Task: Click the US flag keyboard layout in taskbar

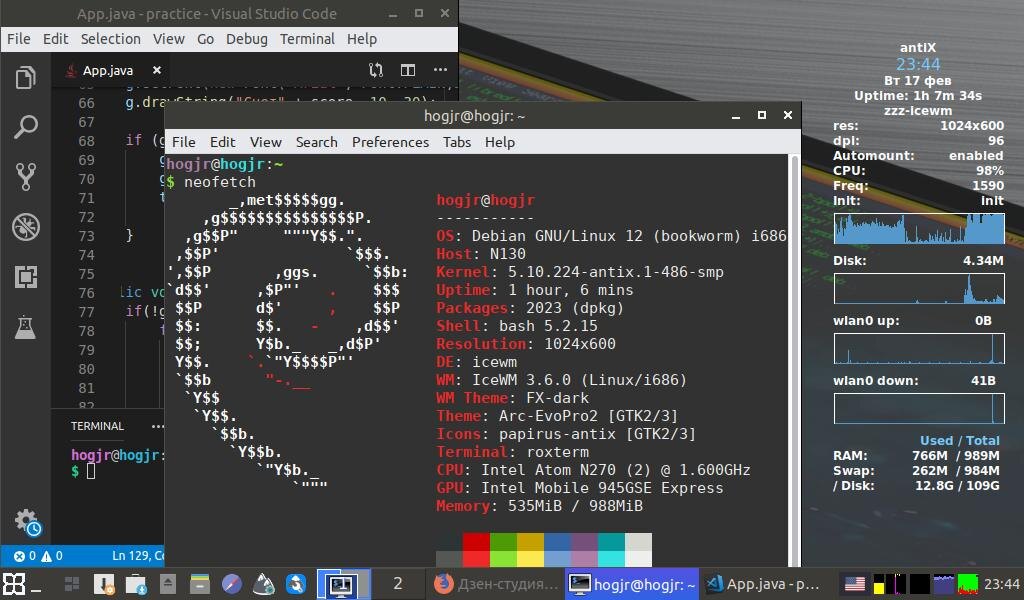Action: [x=853, y=583]
